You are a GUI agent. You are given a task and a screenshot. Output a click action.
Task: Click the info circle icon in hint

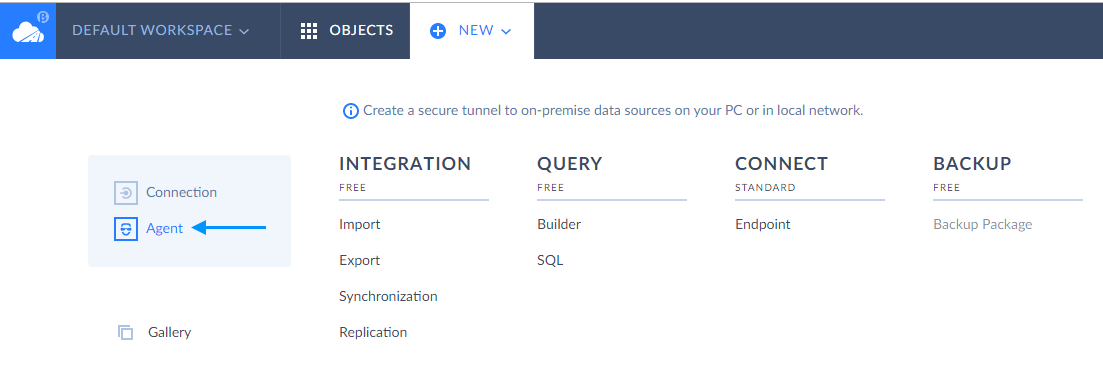click(350, 111)
